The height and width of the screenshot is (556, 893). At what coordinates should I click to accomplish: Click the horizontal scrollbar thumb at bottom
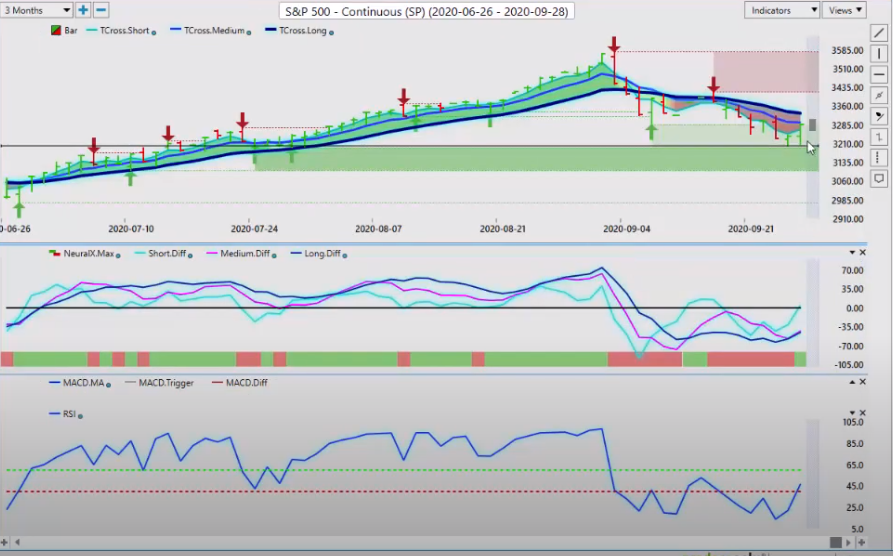[835, 542]
